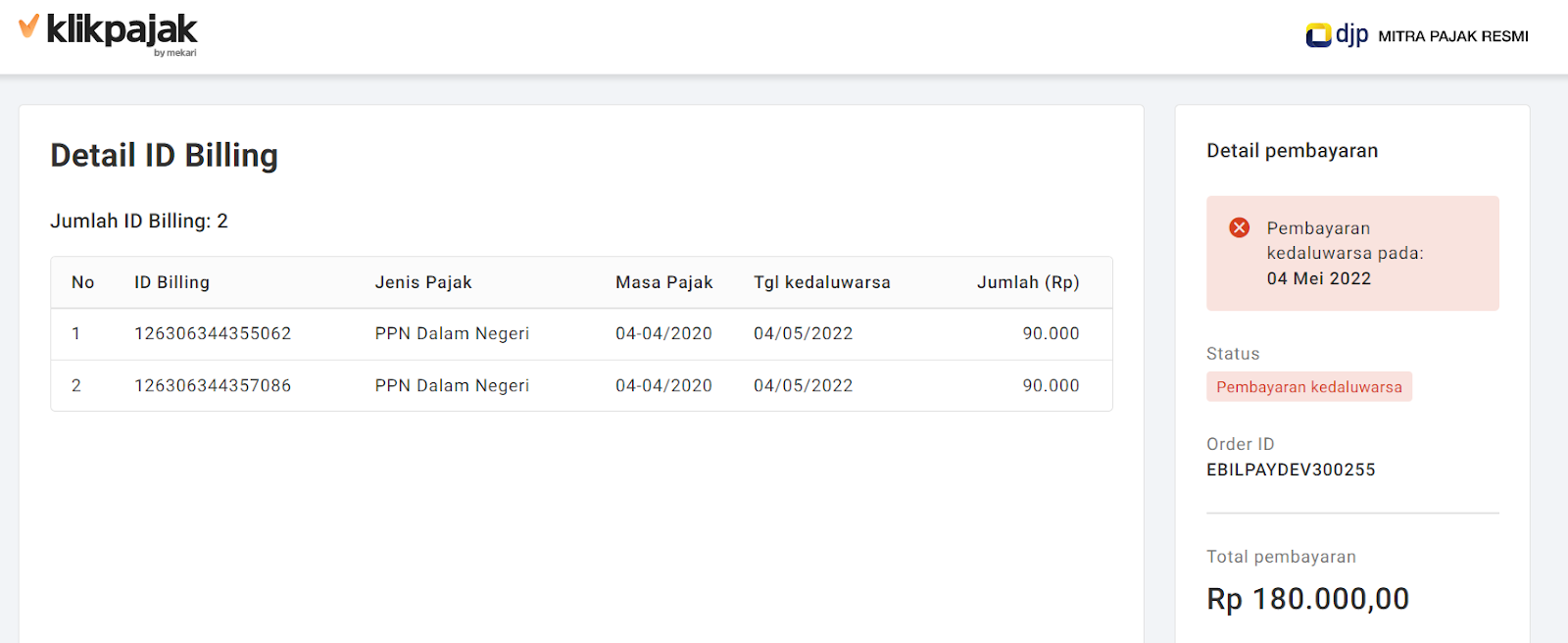Screen dimensions: 1568x643
Task: Click 'Jumlah ID Billing: 2' text
Action: coord(139,221)
